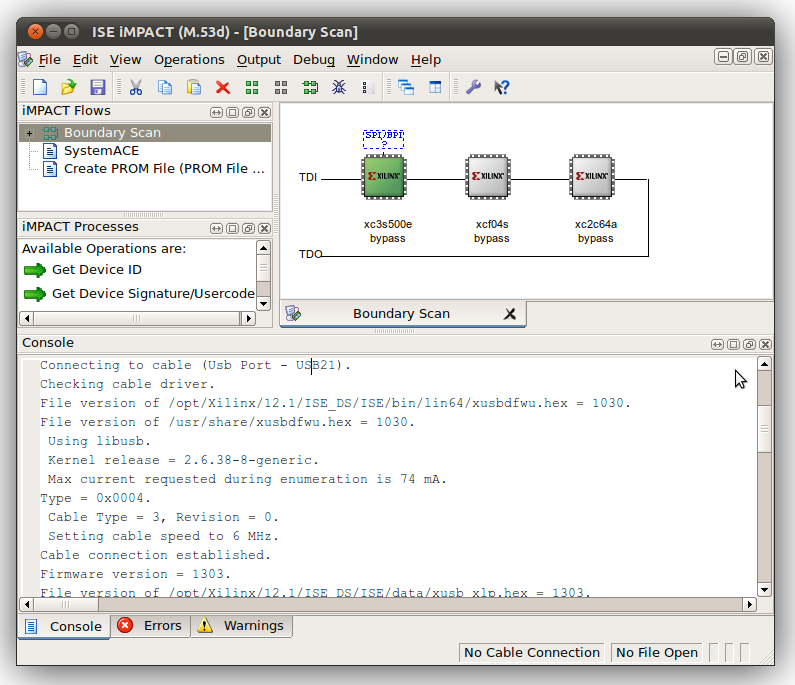The height and width of the screenshot is (685, 795).
Task: Open the View menu
Action: click(x=125, y=60)
